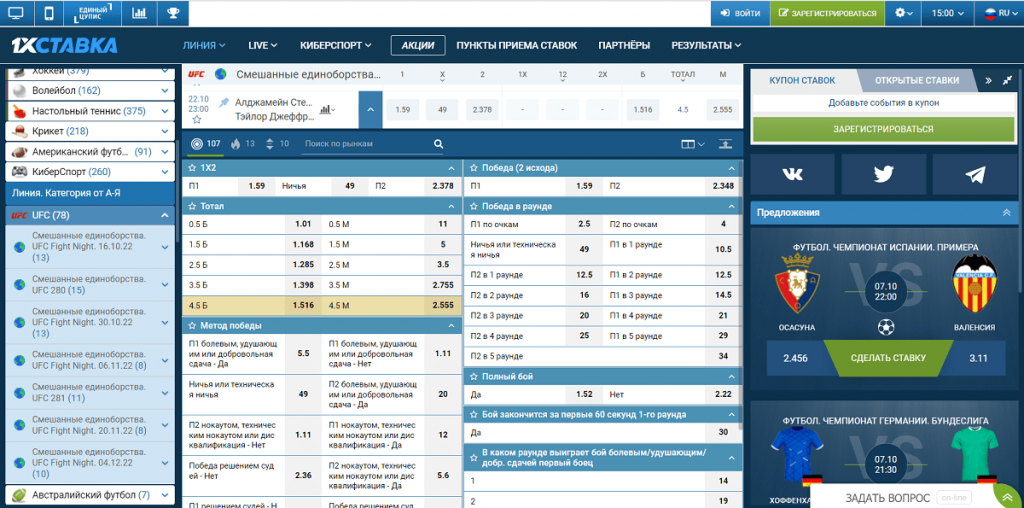Pin the Aljamain Sterling match with pushpin icon
Viewport: 1024px width, 508px height.
coord(224,102)
